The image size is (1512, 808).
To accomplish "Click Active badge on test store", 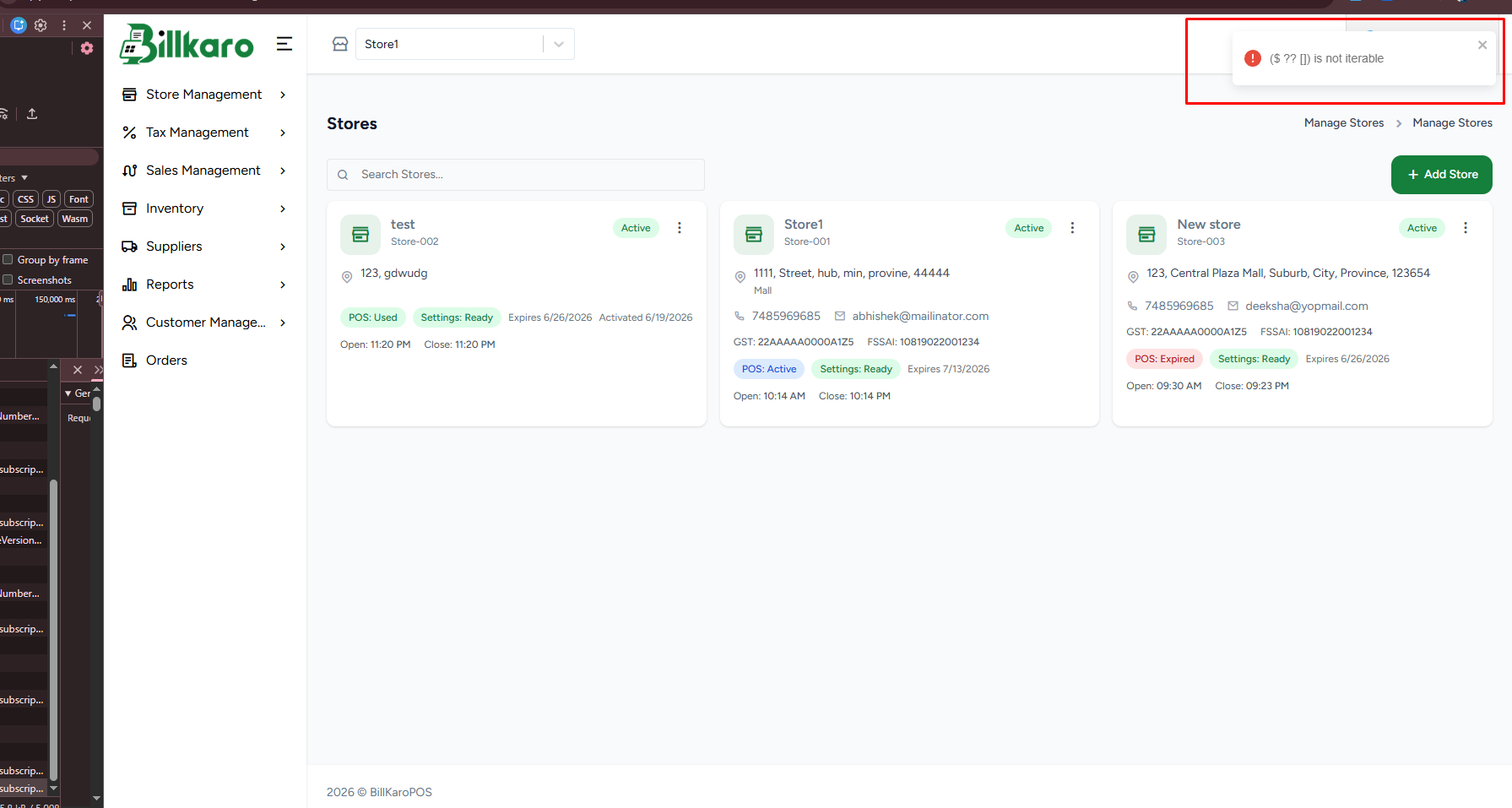I will click(636, 228).
